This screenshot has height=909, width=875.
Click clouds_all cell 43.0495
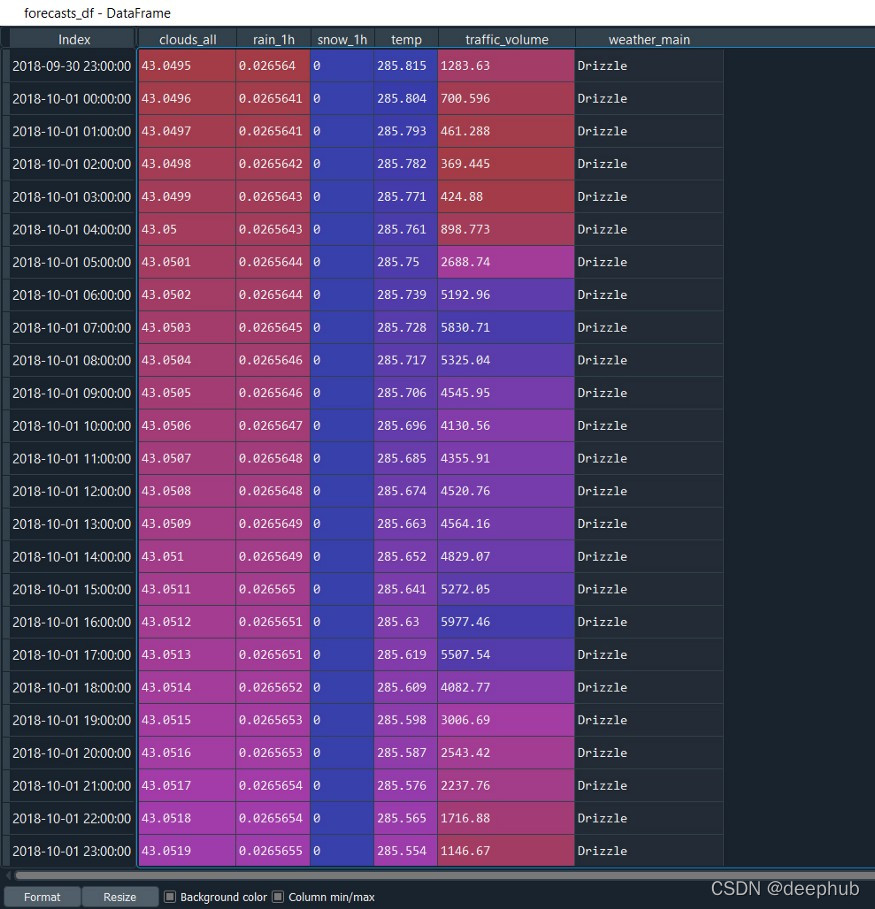[187, 66]
